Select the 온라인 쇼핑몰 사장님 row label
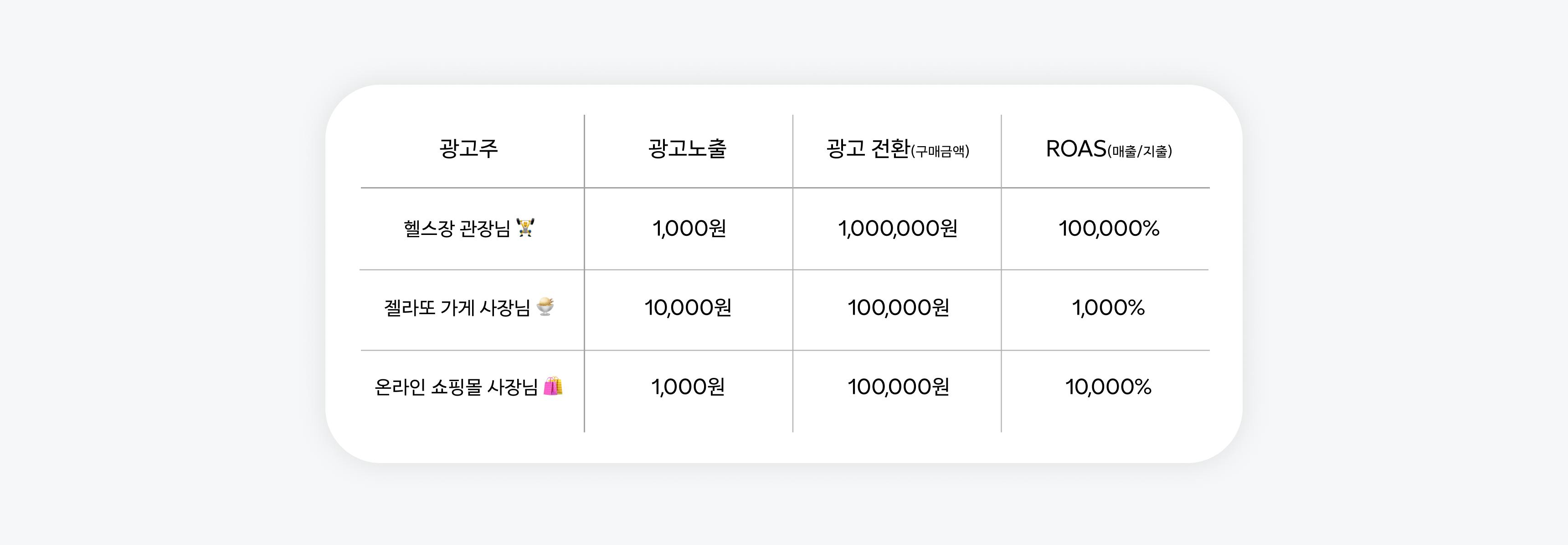This screenshot has width=1568, height=545. [456, 387]
